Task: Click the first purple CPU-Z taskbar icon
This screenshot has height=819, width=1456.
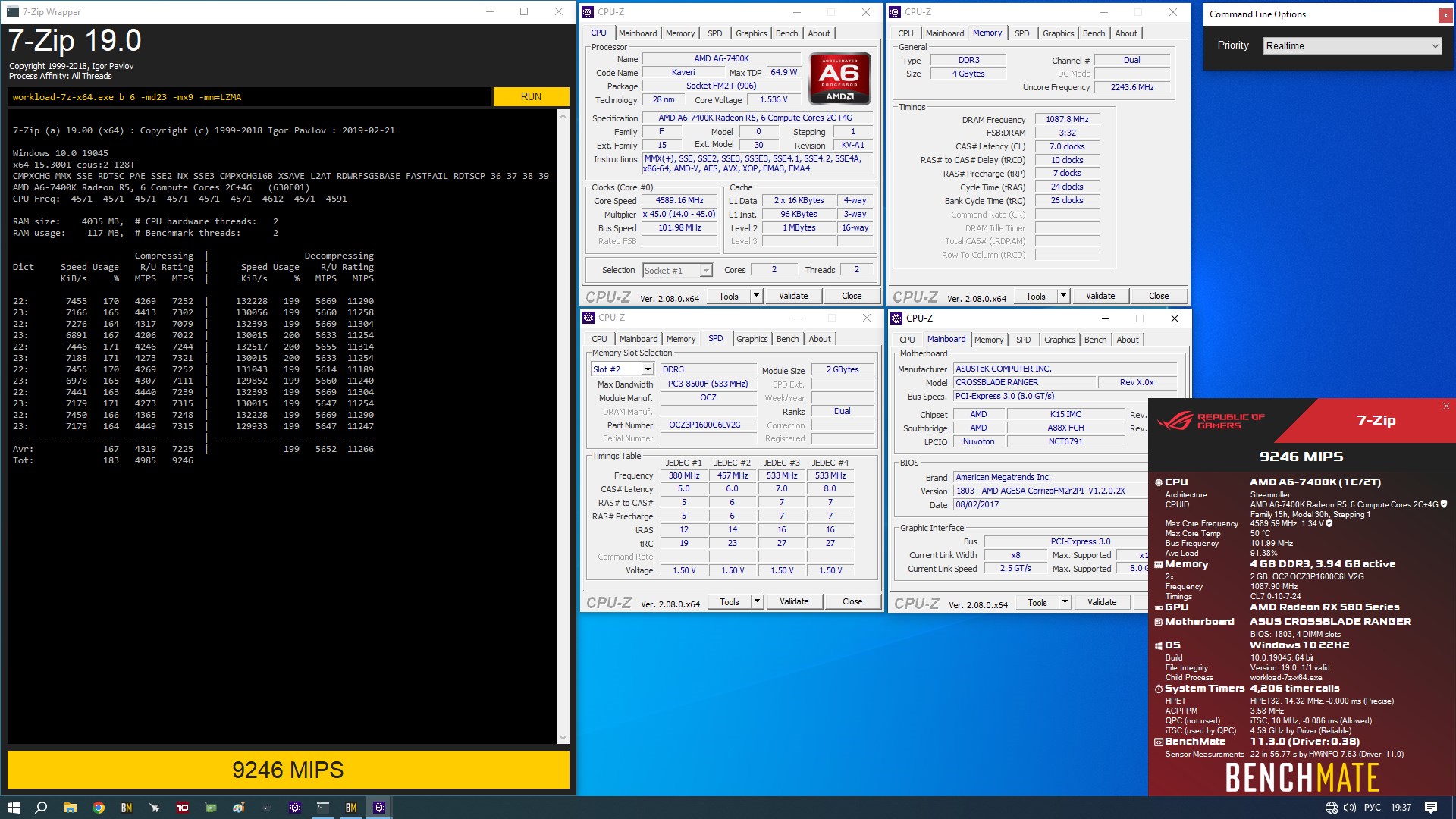Action: (x=295, y=808)
